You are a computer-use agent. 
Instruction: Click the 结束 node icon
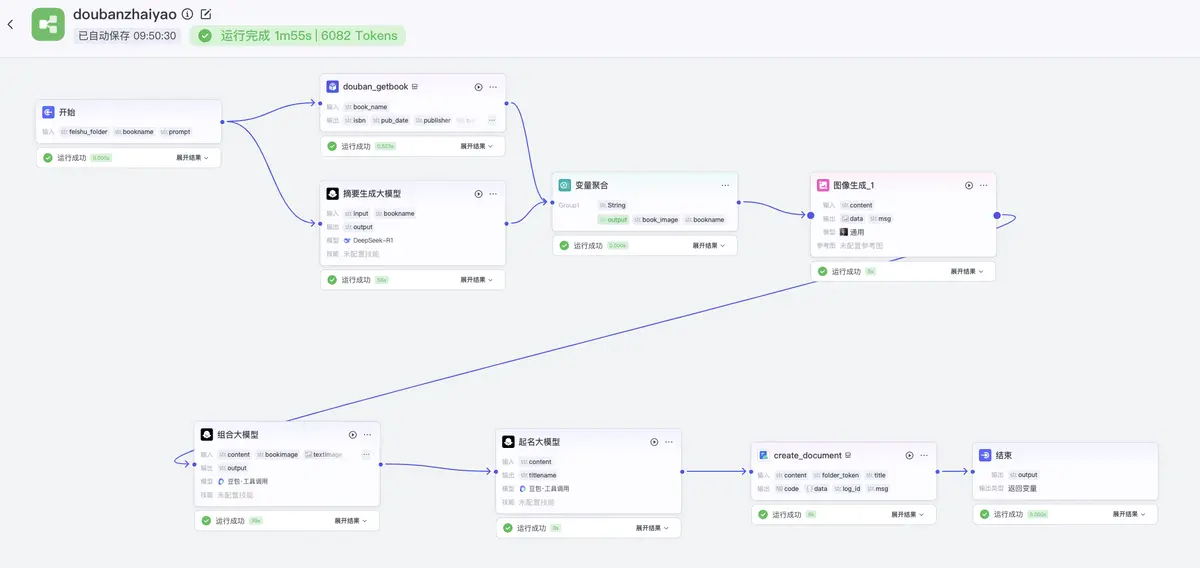click(x=985, y=455)
